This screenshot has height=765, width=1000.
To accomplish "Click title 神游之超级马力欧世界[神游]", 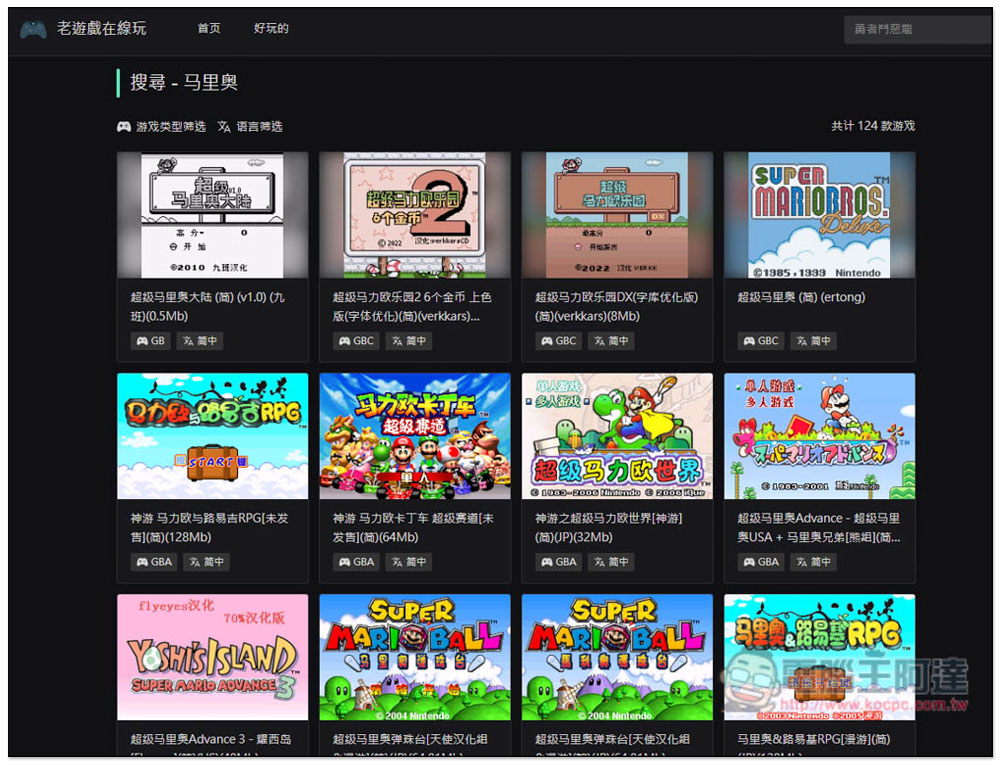I will click(608, 527).
